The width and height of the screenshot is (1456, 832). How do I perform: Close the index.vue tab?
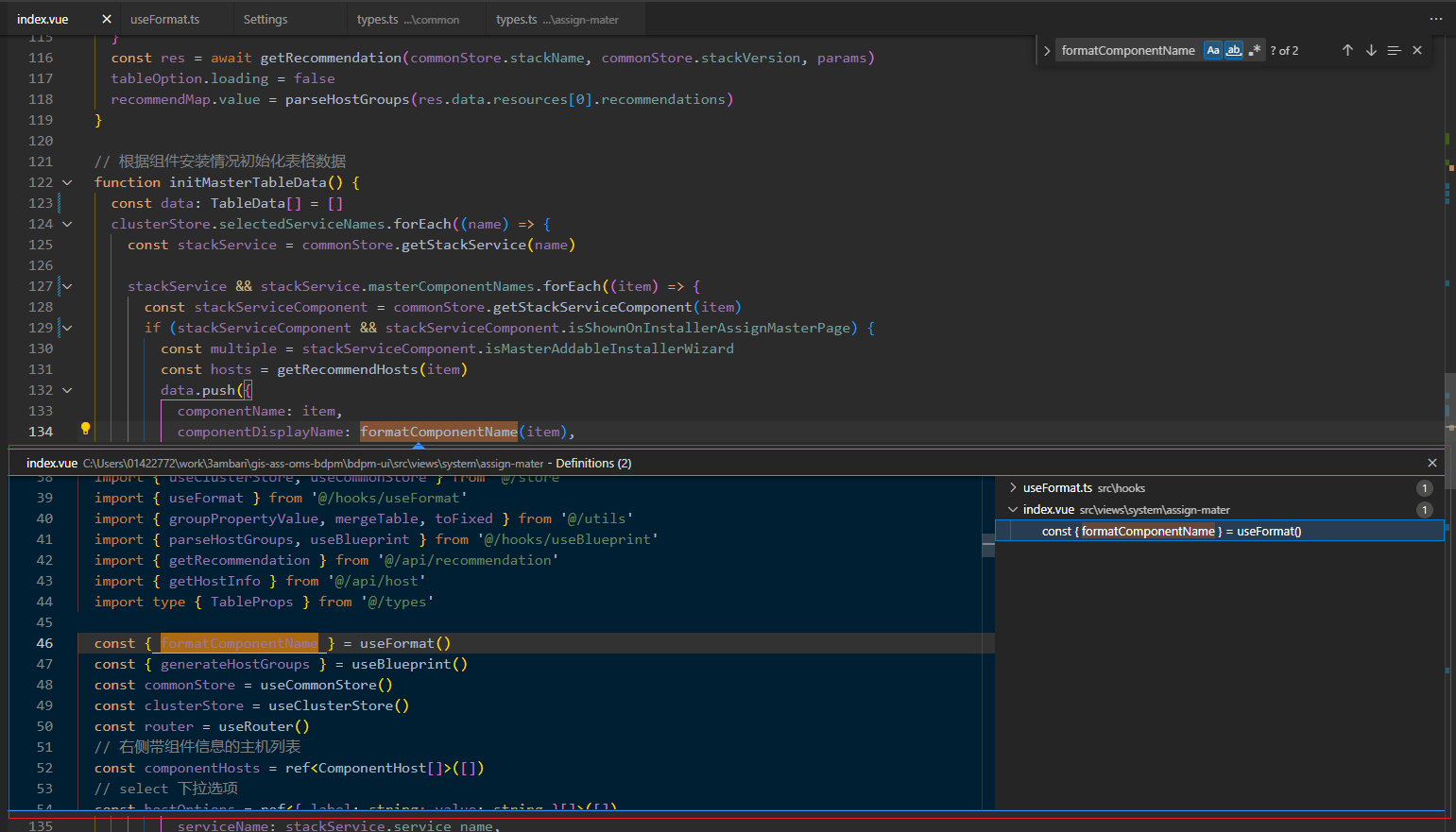[x=107, y=19]
